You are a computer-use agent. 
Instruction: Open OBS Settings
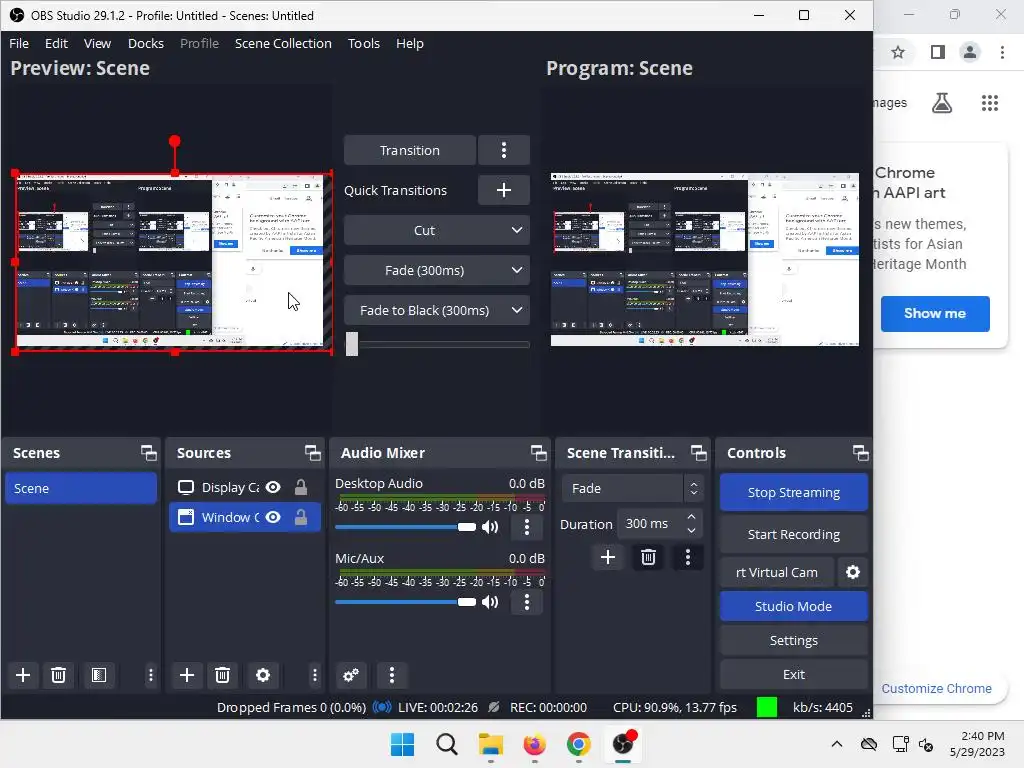click(793, 641)
